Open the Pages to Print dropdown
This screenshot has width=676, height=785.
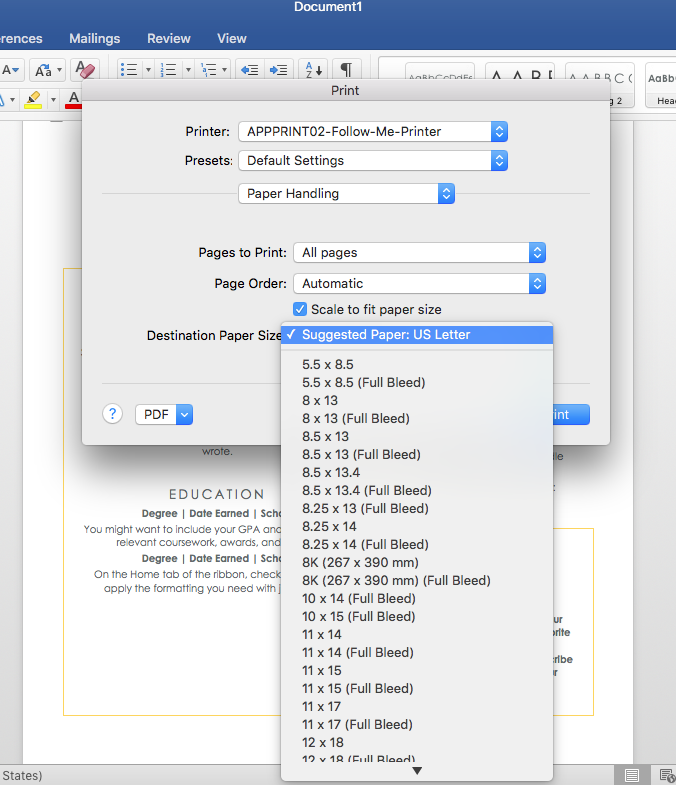coord(420,253)
